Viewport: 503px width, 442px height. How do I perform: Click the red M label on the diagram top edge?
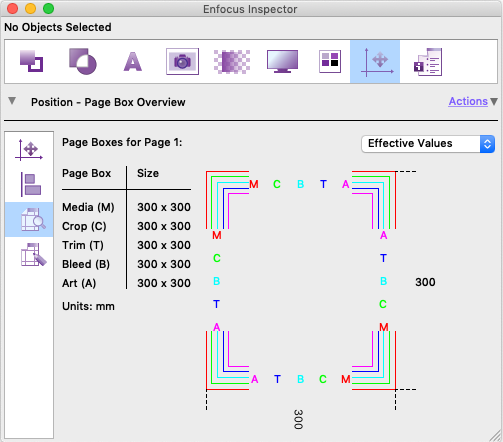[x=254, y=184]
